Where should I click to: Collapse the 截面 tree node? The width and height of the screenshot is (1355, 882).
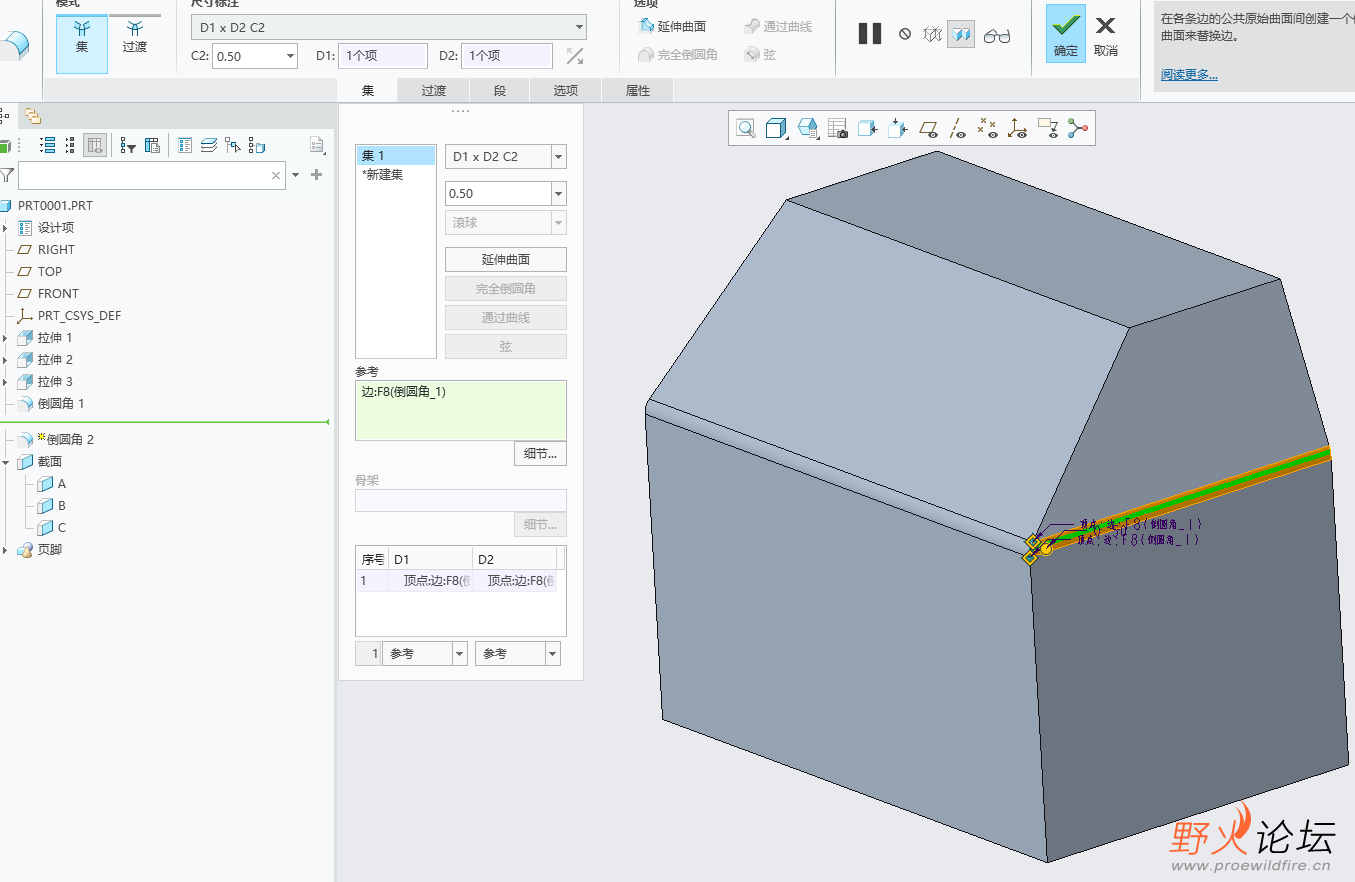[5, 462]
